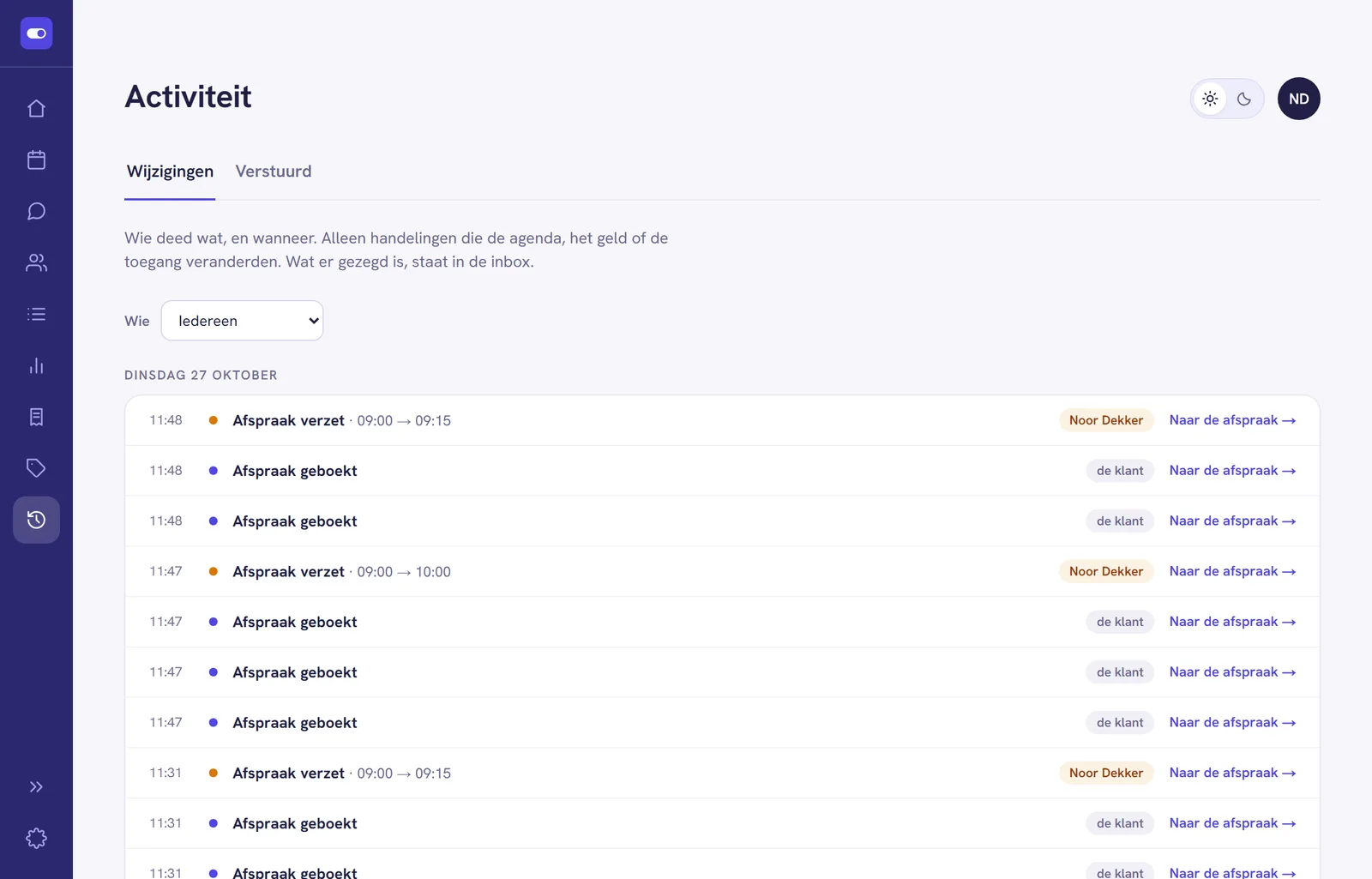Viewport: 1372px width, 879px height.
Task: Click the Dinsdag 27 oktober date header
Action: tap(201, 376)
